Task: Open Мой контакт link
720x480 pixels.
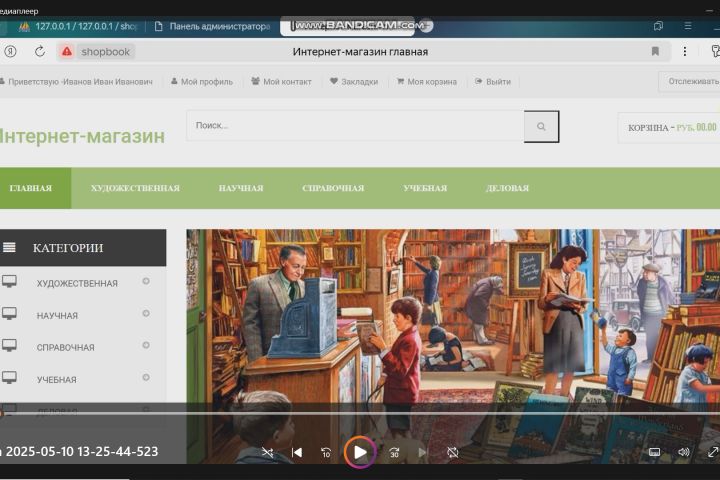Action: click(281, 82)
